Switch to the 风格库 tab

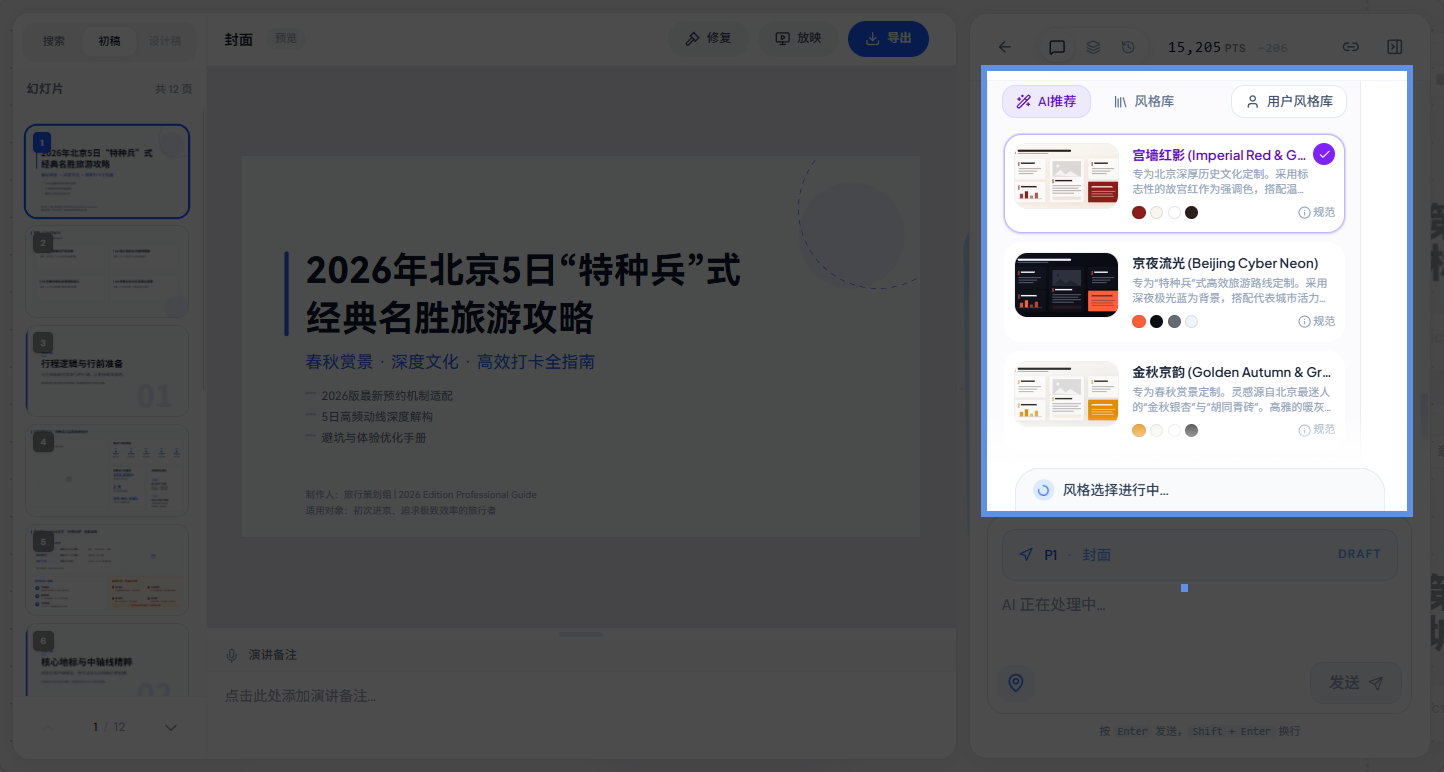pyautogui.click(x=1144, y=101)
